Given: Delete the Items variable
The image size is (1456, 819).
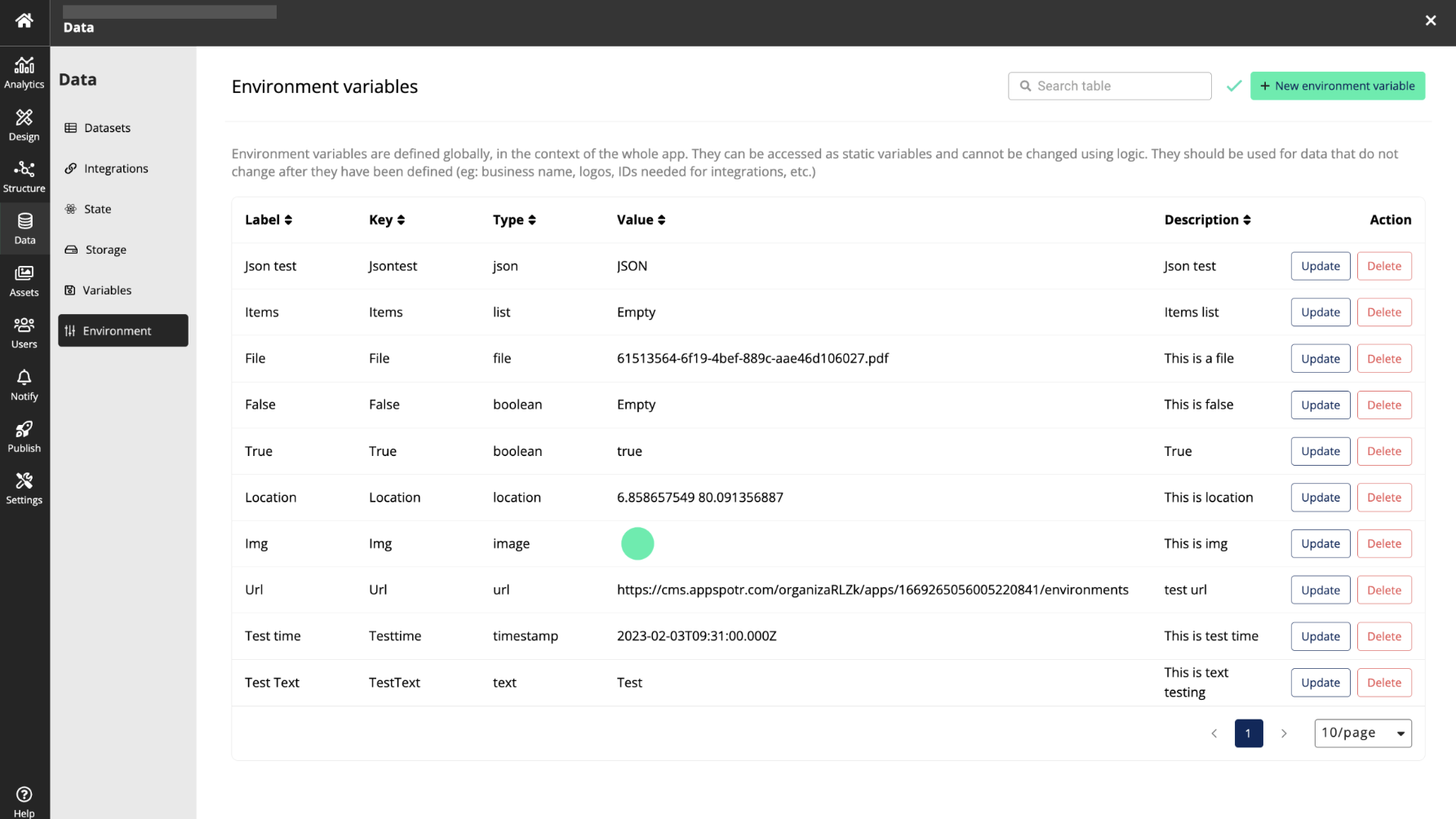Looking at the screenshot, I should [x=1383, y=312].
